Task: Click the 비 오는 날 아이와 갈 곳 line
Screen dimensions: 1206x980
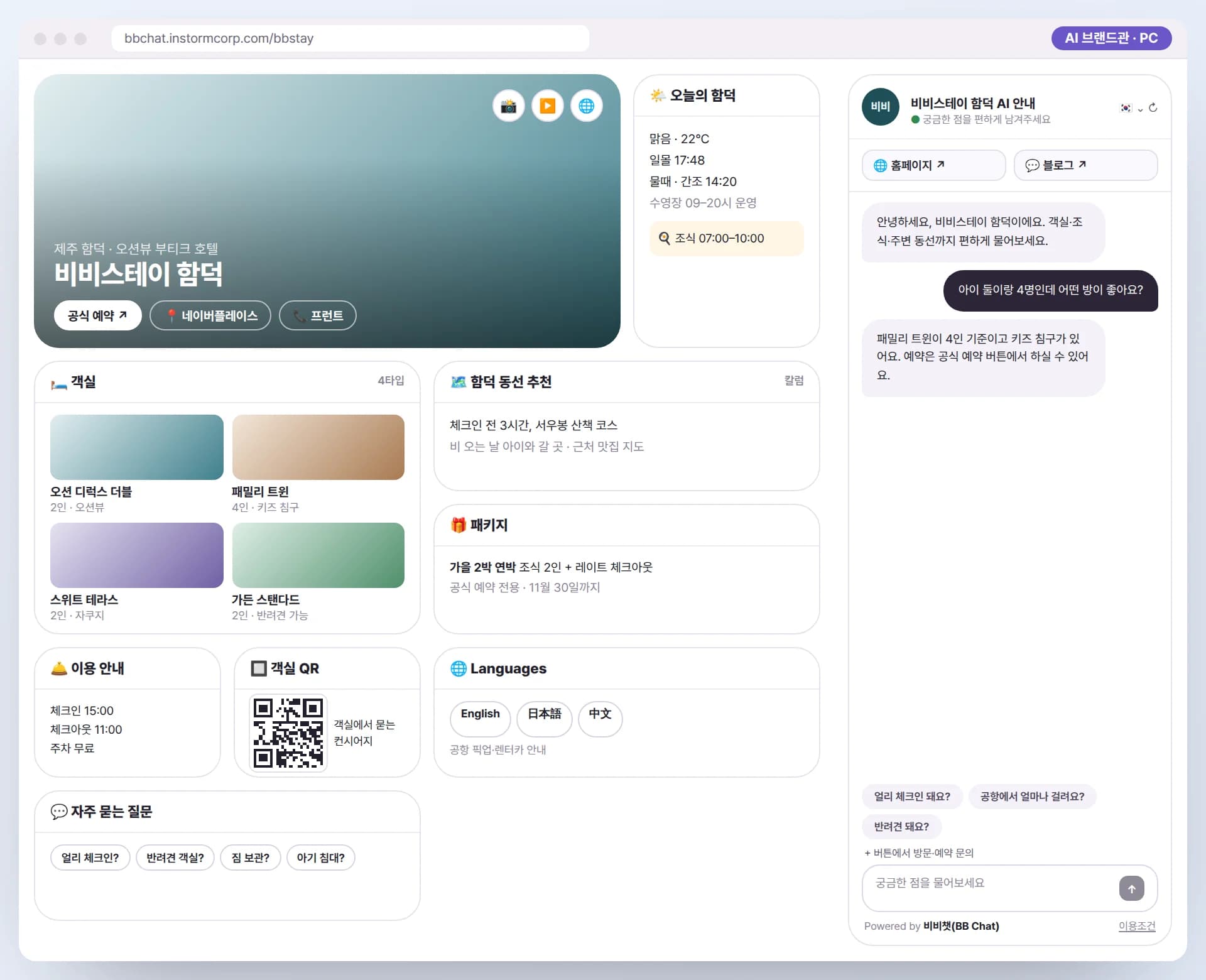Action: (507, 447)
